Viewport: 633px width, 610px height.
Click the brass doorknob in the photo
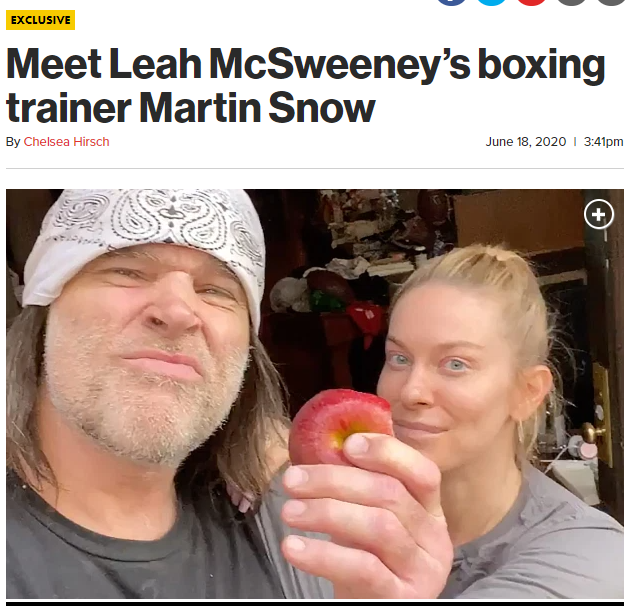(593, 433)
